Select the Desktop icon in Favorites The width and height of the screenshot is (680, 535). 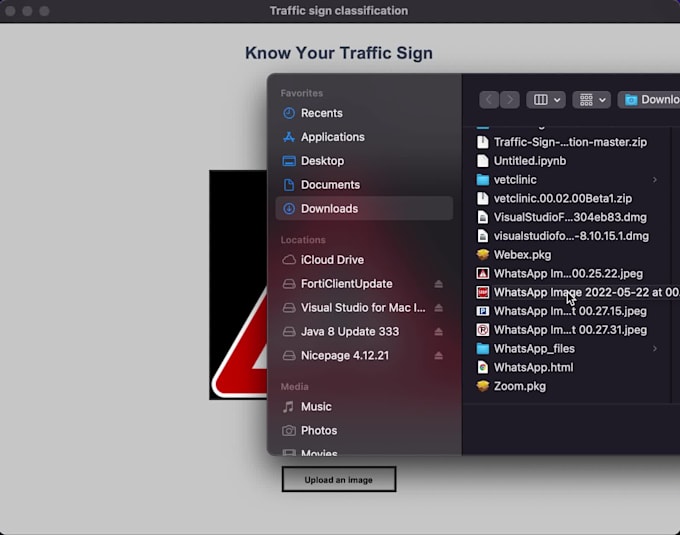289,161
